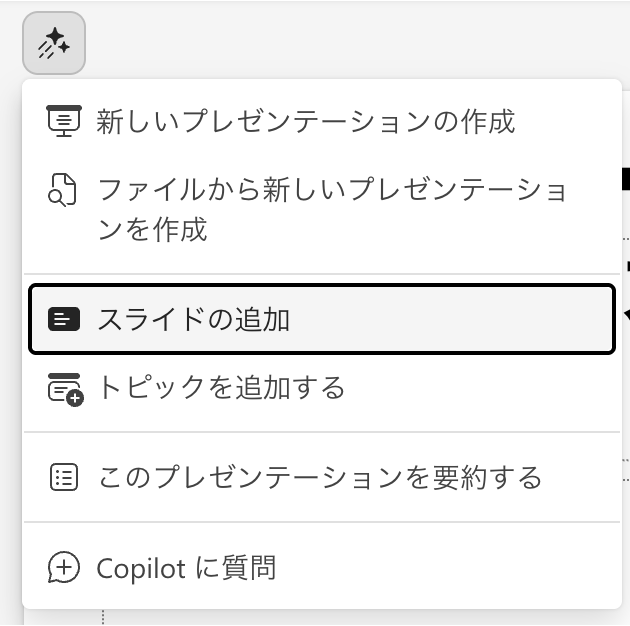The width and height of the screenshot is (630, 626).
Task: Click the file-with-magnifier icon in the menu
Action: click(63, 189)
